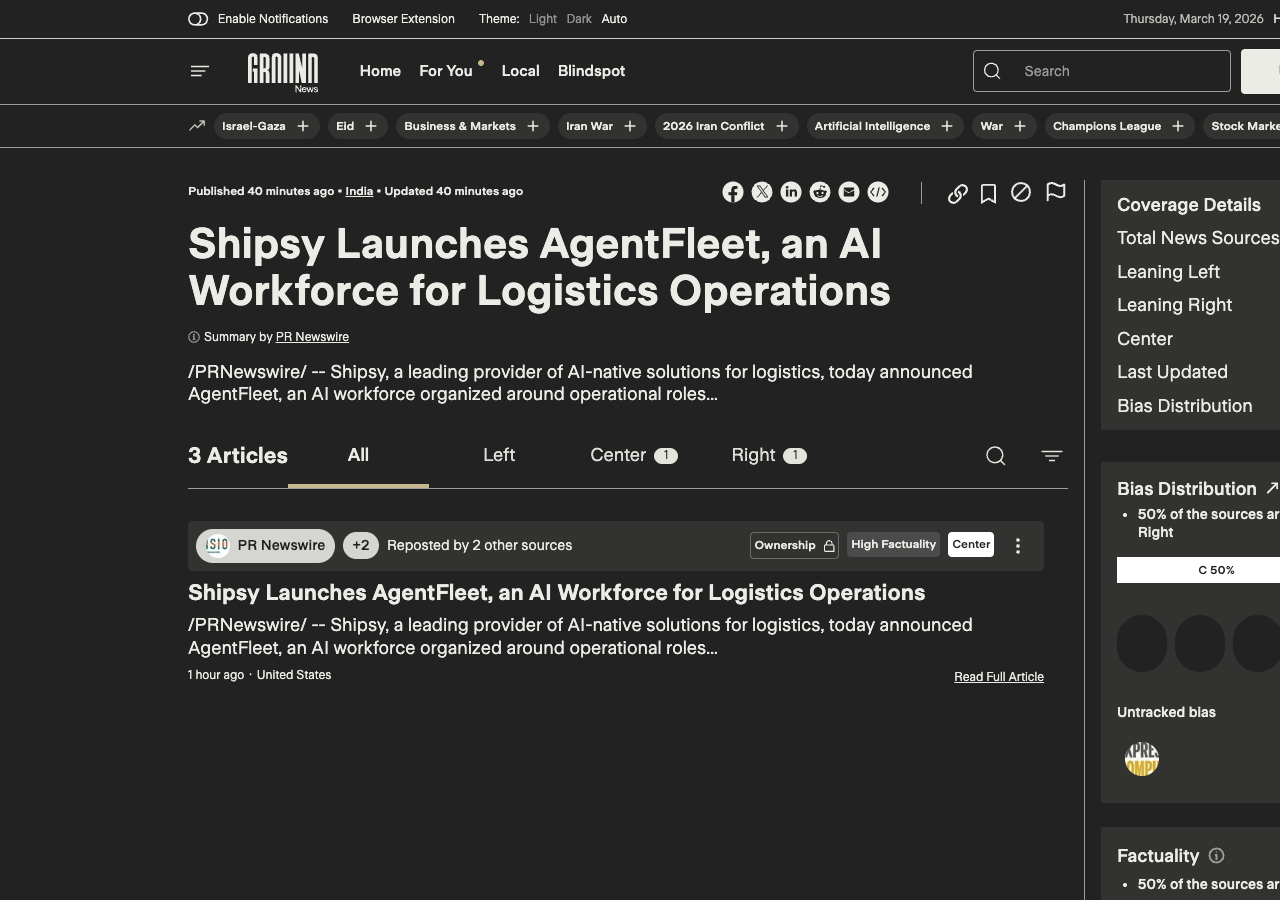The height and width of the screenshot is (900, 1280).
Task: Share article via email icon
Action: pos(849,192)
